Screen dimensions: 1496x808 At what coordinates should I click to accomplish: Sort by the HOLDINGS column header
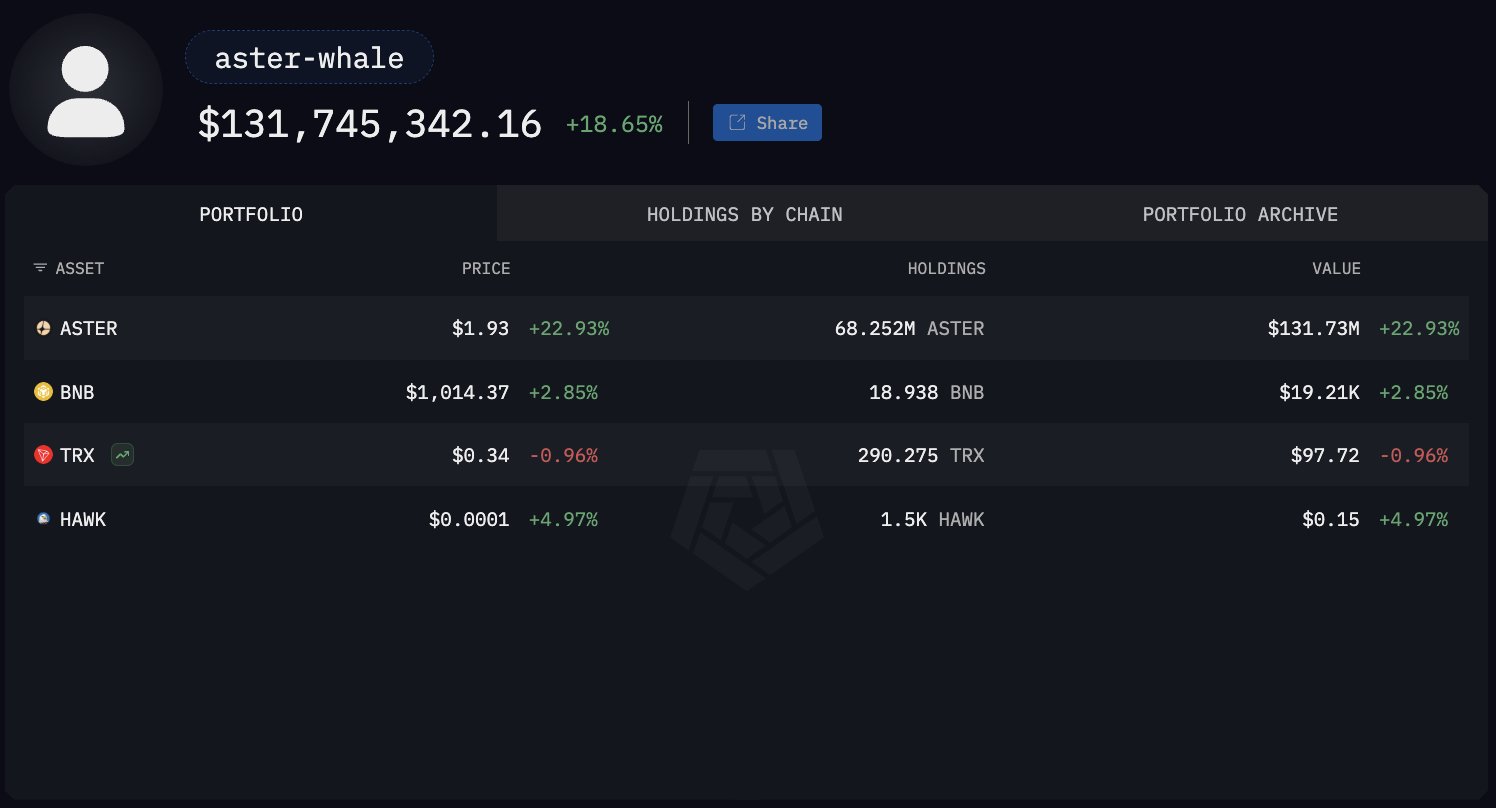pos(946,268)
